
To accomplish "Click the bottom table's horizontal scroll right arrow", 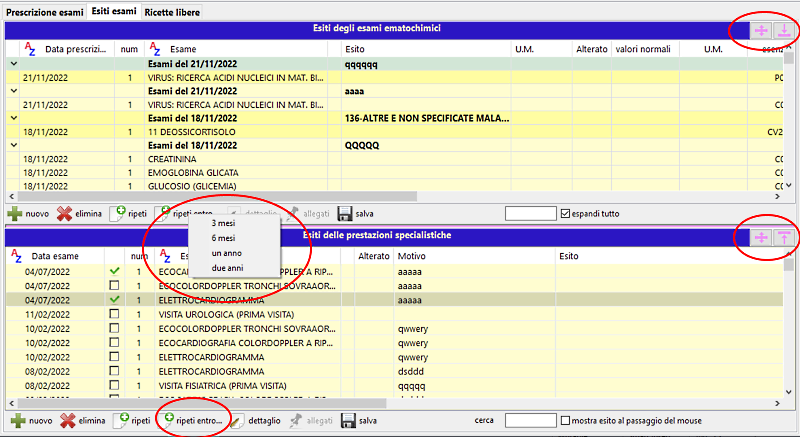I will [x=778, y=403].
